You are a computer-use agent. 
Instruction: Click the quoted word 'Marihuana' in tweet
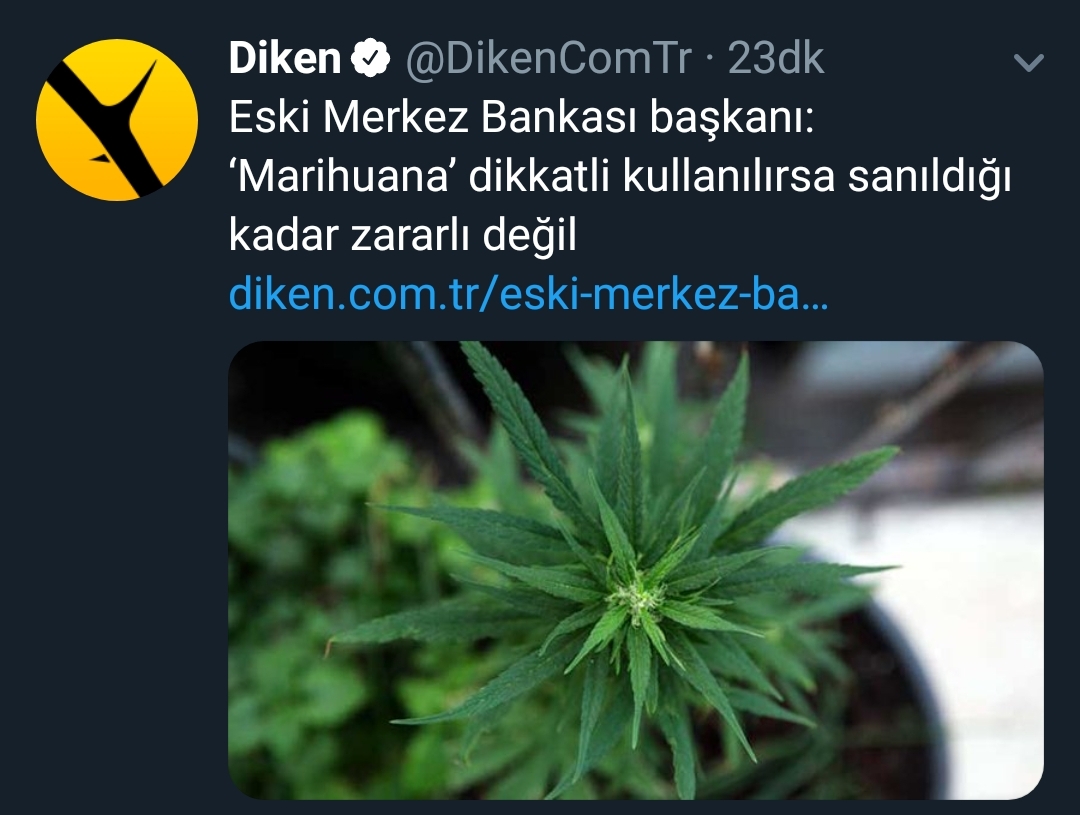click(341, 176)
